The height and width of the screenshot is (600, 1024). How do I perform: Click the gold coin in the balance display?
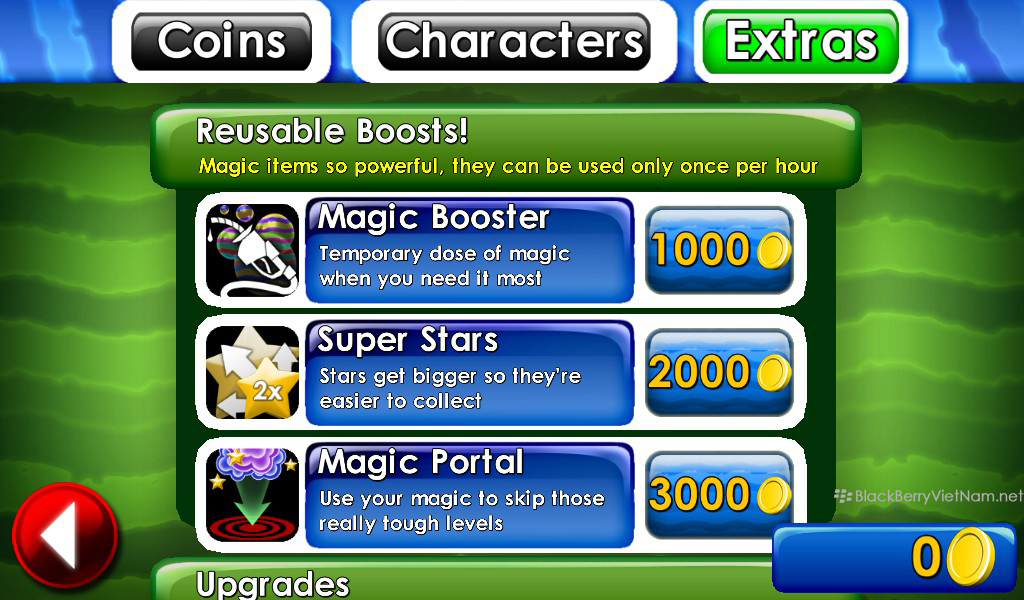pos(970,557)
